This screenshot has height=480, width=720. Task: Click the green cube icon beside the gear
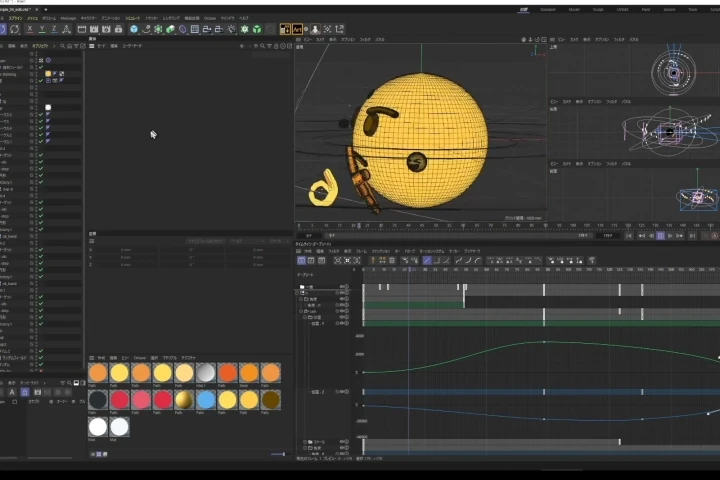click(x=257, y=29)
